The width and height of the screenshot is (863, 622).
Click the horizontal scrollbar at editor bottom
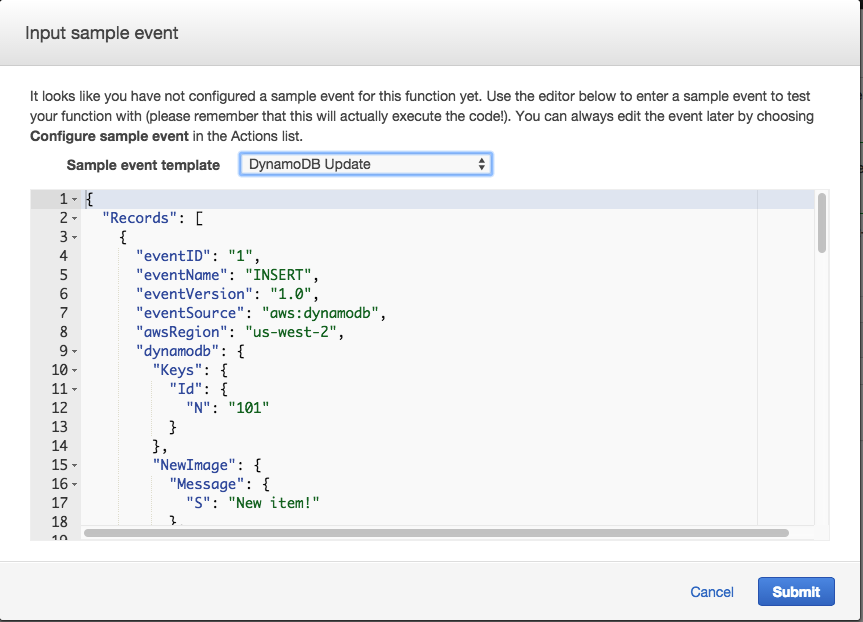coord(440,534)
